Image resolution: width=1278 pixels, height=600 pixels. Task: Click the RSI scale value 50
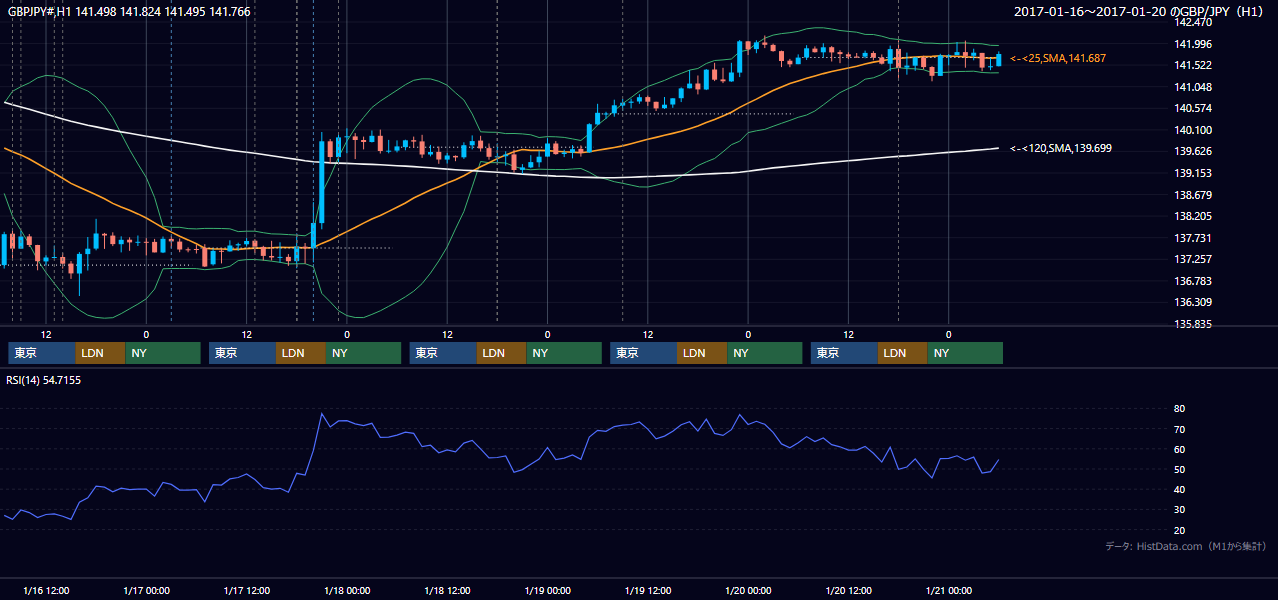(x=1179, y=469)
